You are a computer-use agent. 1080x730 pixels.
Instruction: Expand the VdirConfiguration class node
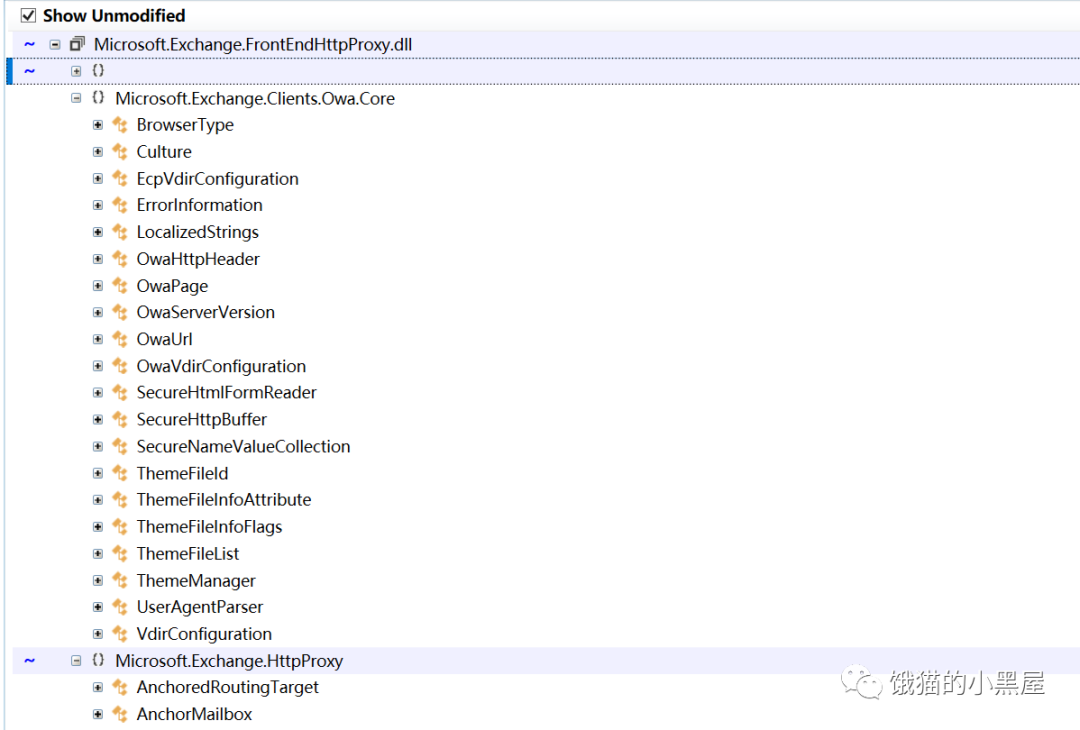tap(98, 634)
